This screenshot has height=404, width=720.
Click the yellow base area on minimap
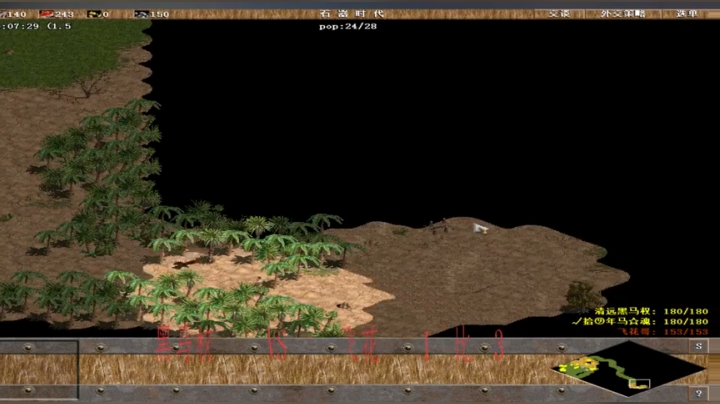(x=579, y=366)
